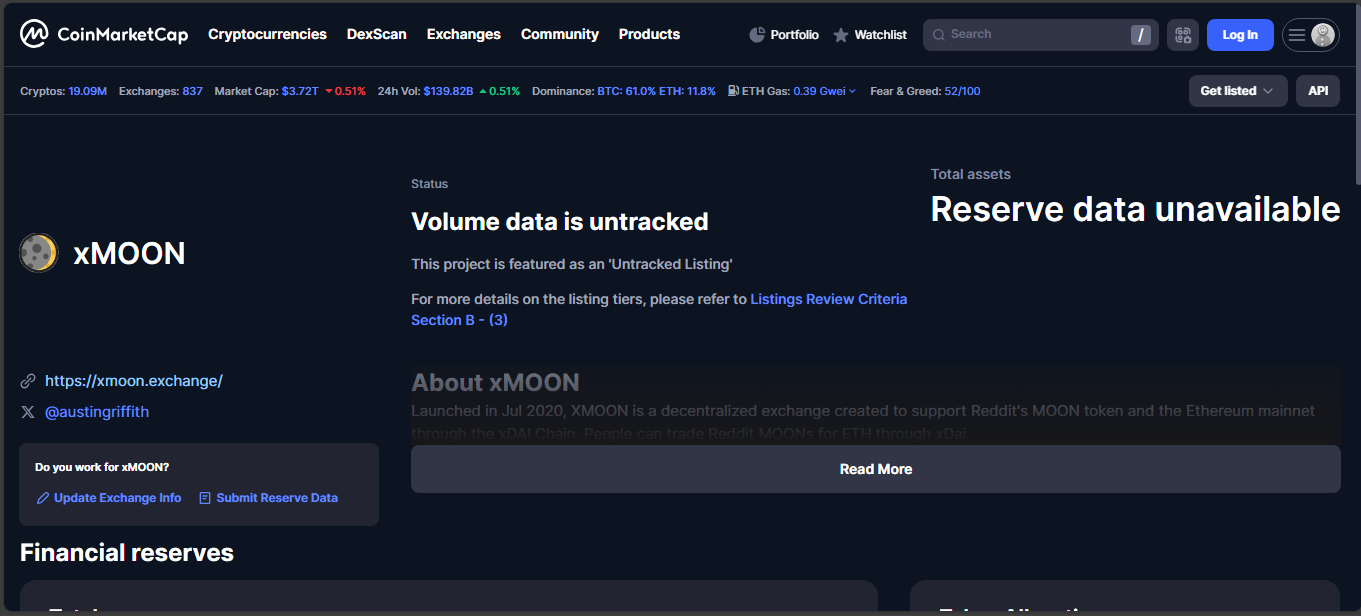Click Update Exchange Info link
The width and height of the screenshot is (1361, 616).
pyautogui.click(x=109, y=498)
